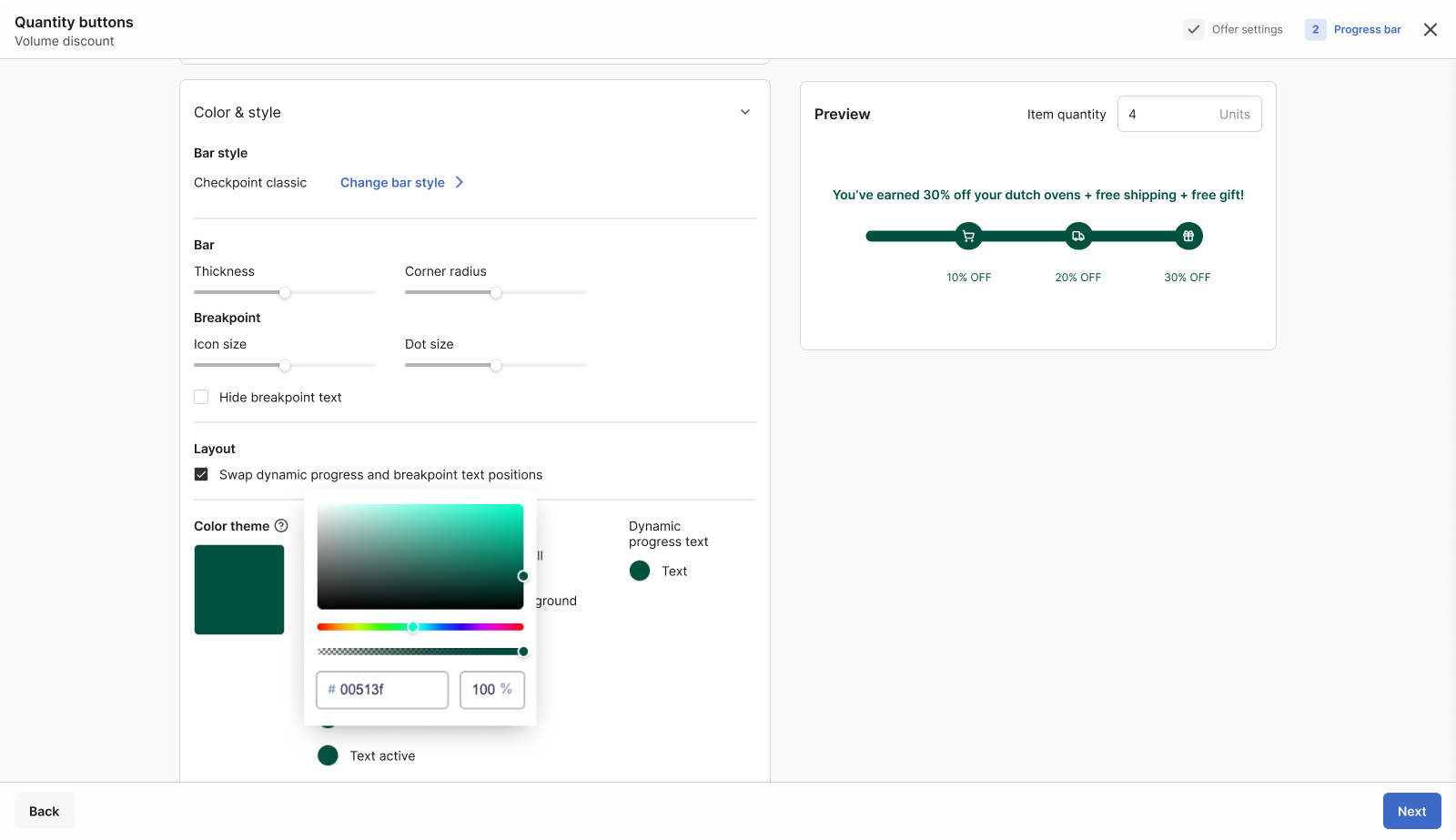This screenshot has width=1456, height=840.
Task: Click the cart icon on progress bar
Action: (x=968, y=237)
